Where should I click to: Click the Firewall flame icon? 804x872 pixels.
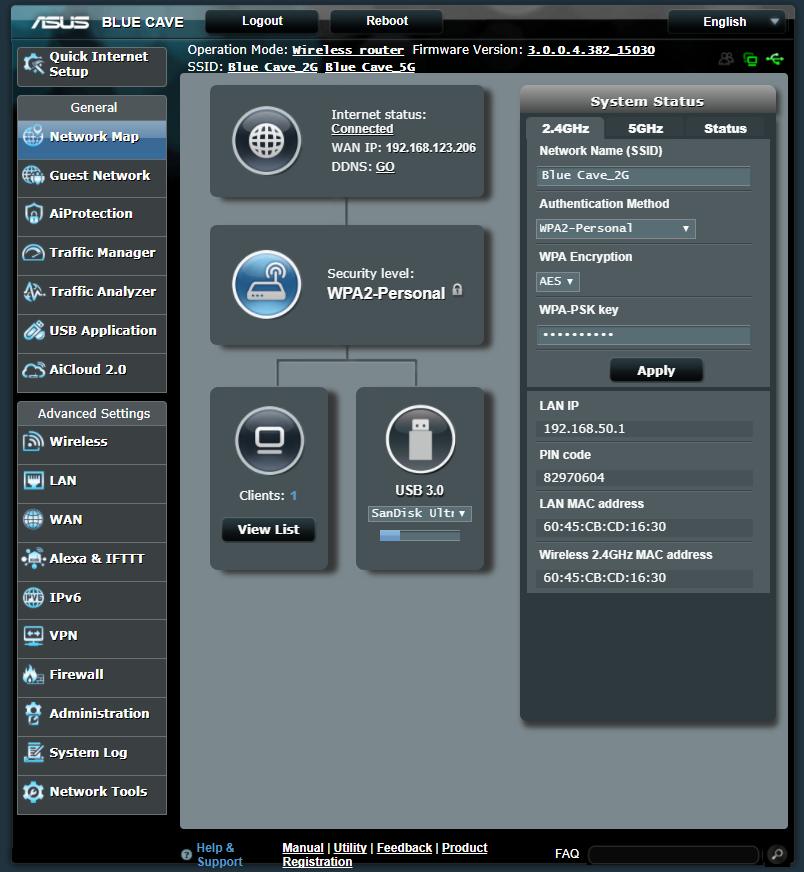[33, 675]
